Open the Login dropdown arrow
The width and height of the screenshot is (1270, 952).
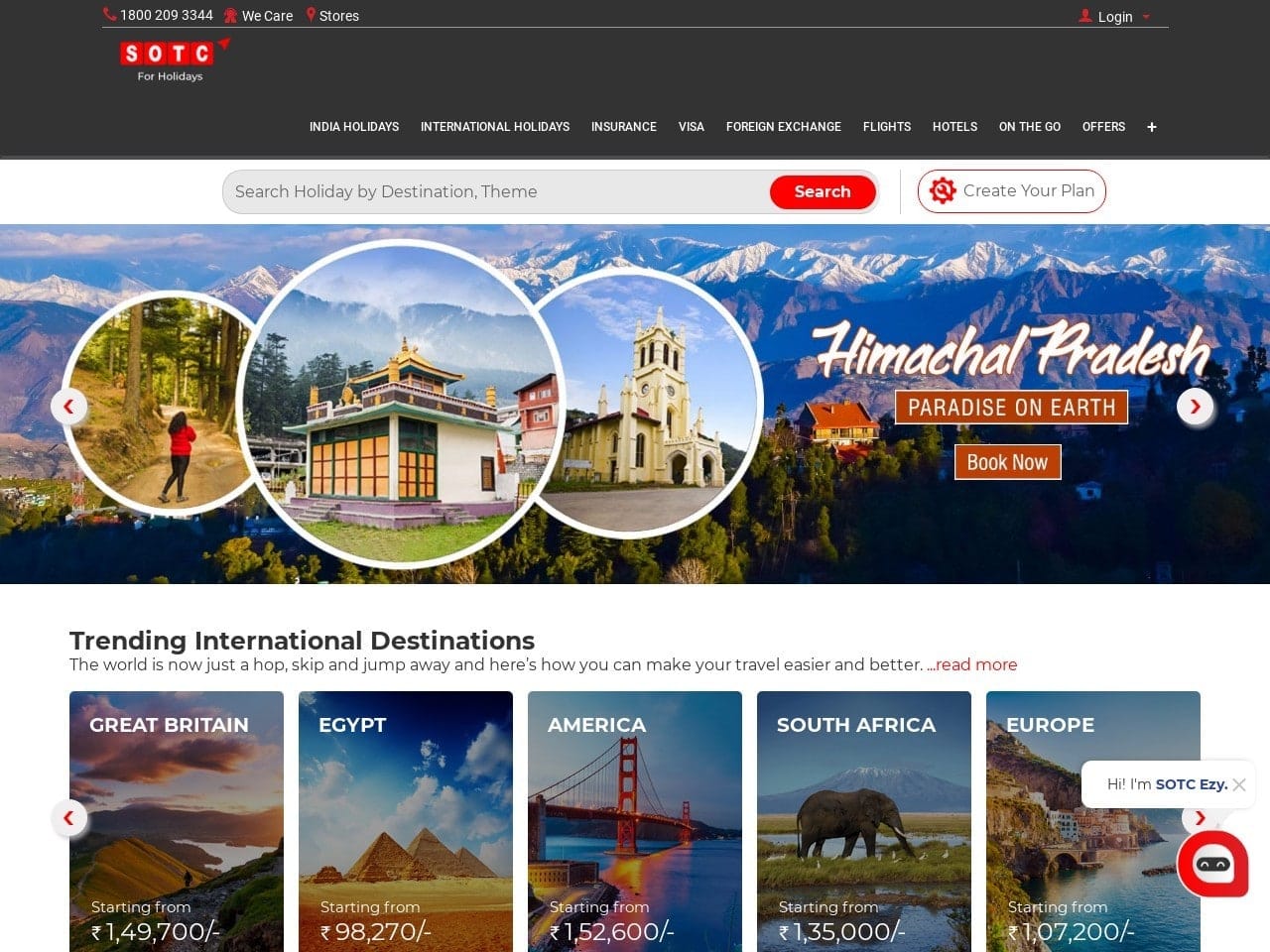click(1146, 17)
